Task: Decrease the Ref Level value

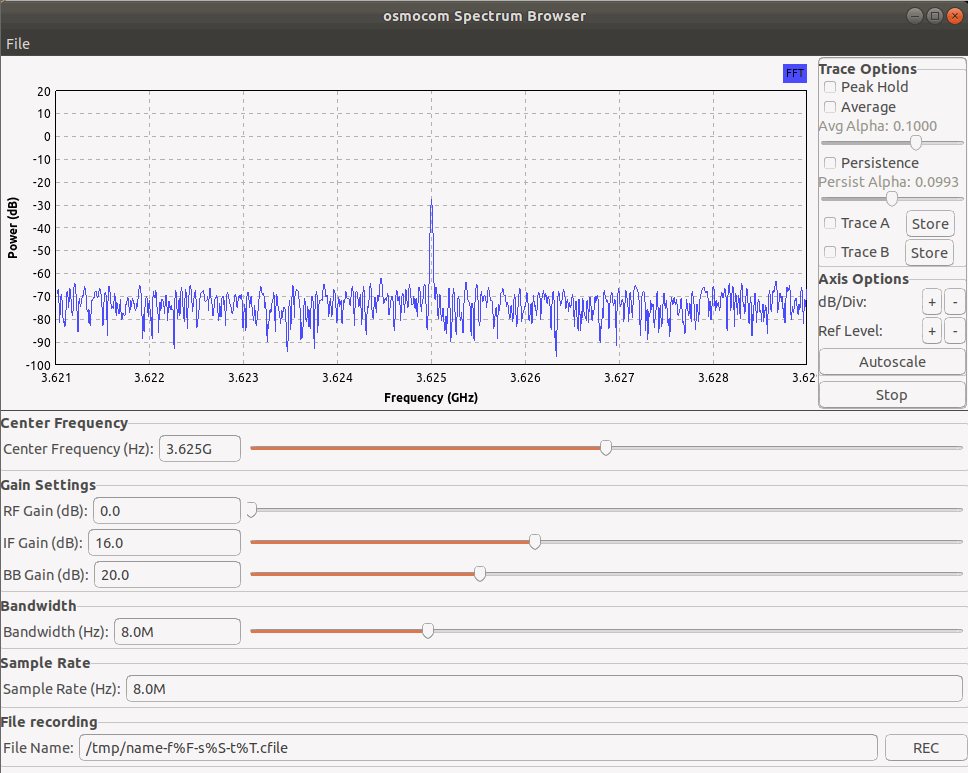Action: click(x=954, y=330)
